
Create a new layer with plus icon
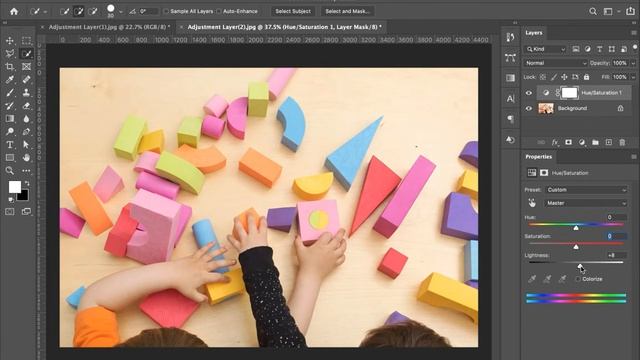[x=609, y=142]
